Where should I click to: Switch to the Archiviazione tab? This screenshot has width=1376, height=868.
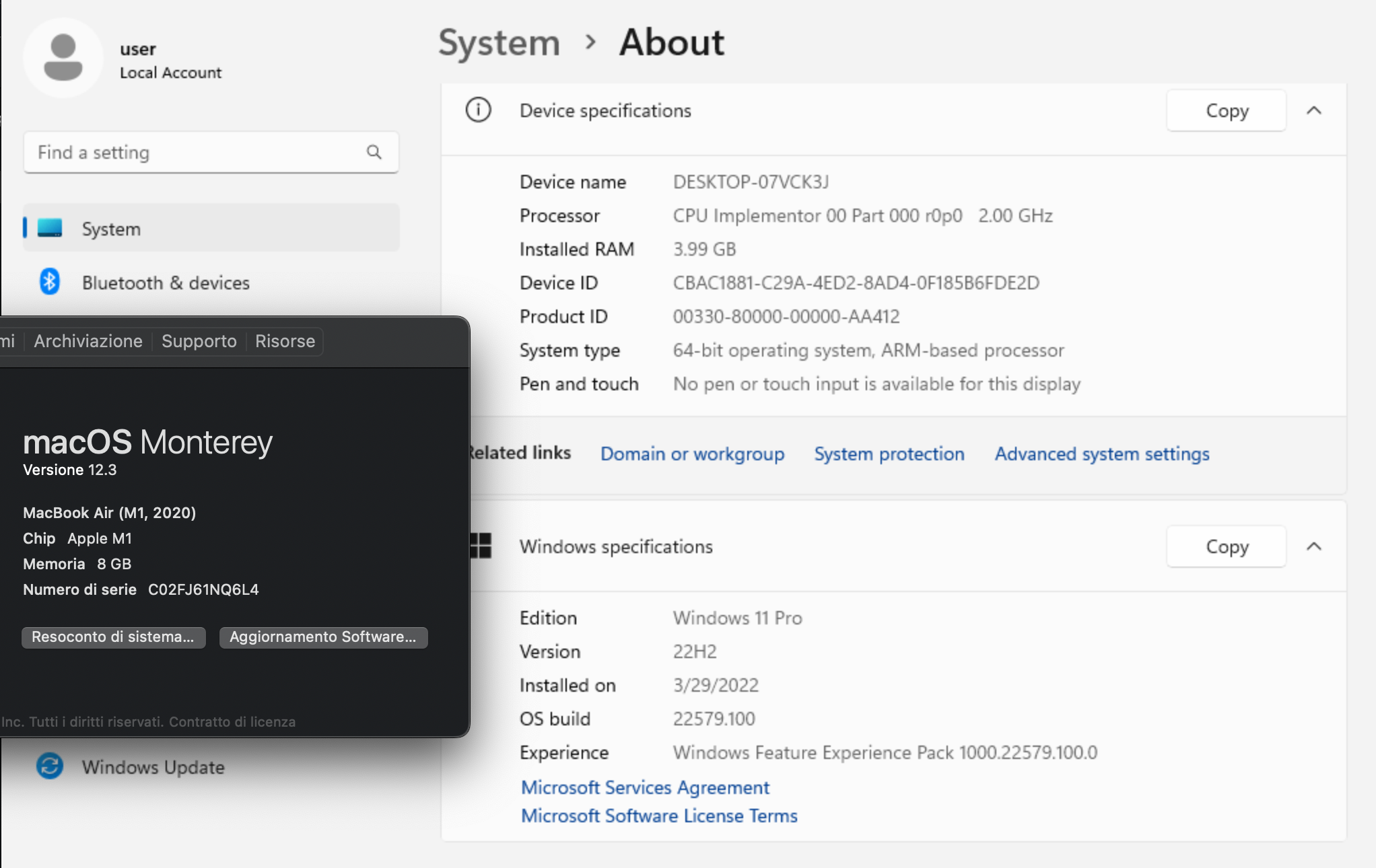[x=88, y=341]
